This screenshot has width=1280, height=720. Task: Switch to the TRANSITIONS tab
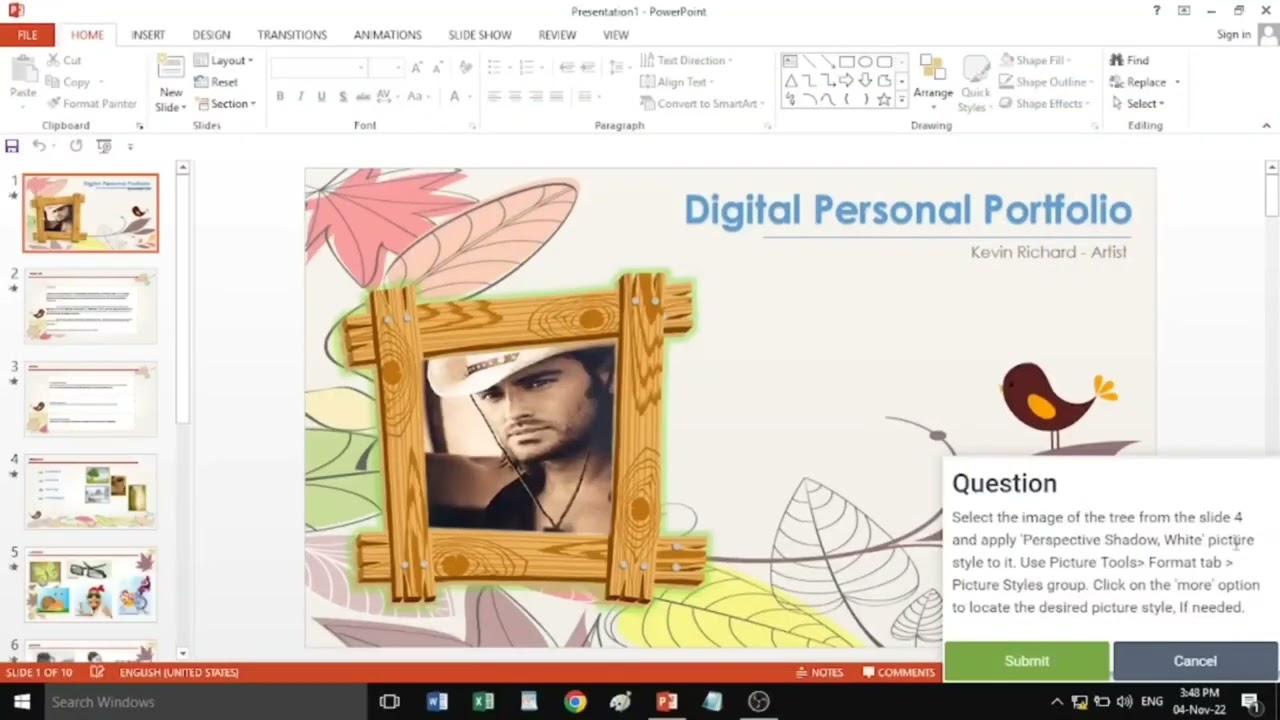[x=292, y=34]
